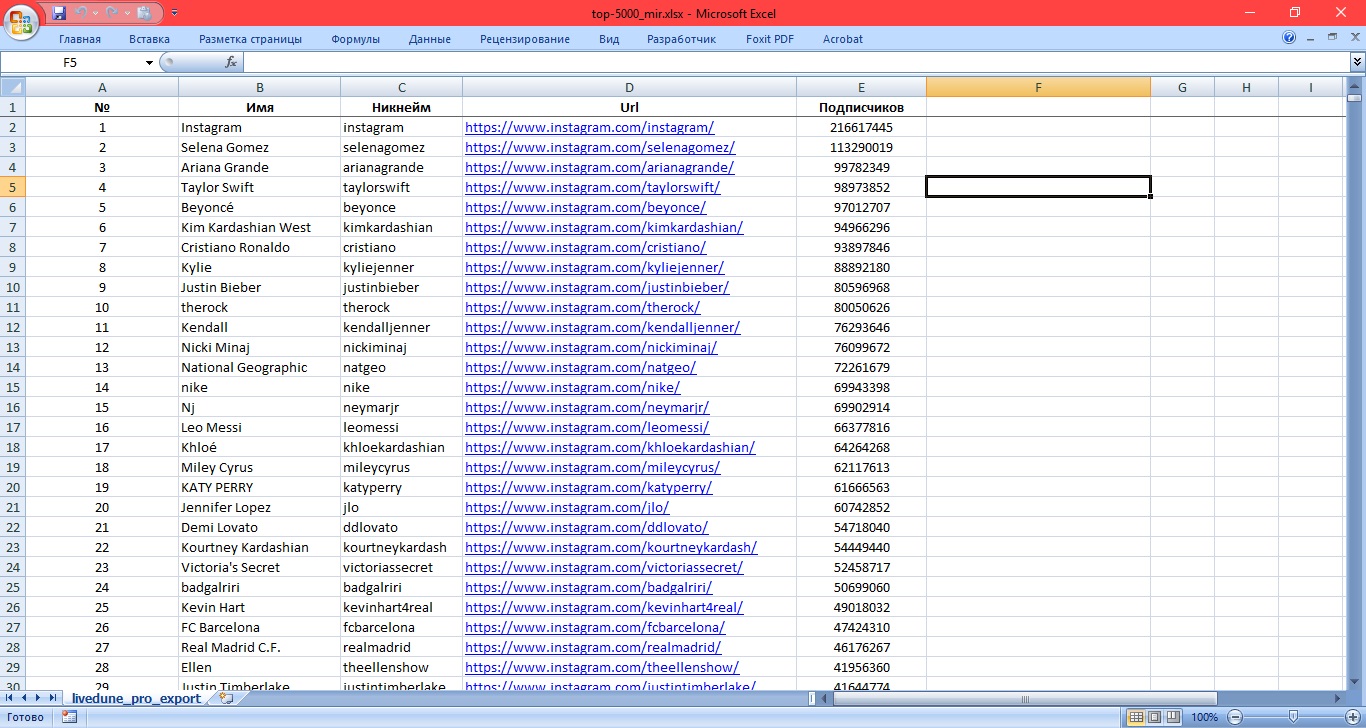Click the Insert Function fx icon

point(231,62)
